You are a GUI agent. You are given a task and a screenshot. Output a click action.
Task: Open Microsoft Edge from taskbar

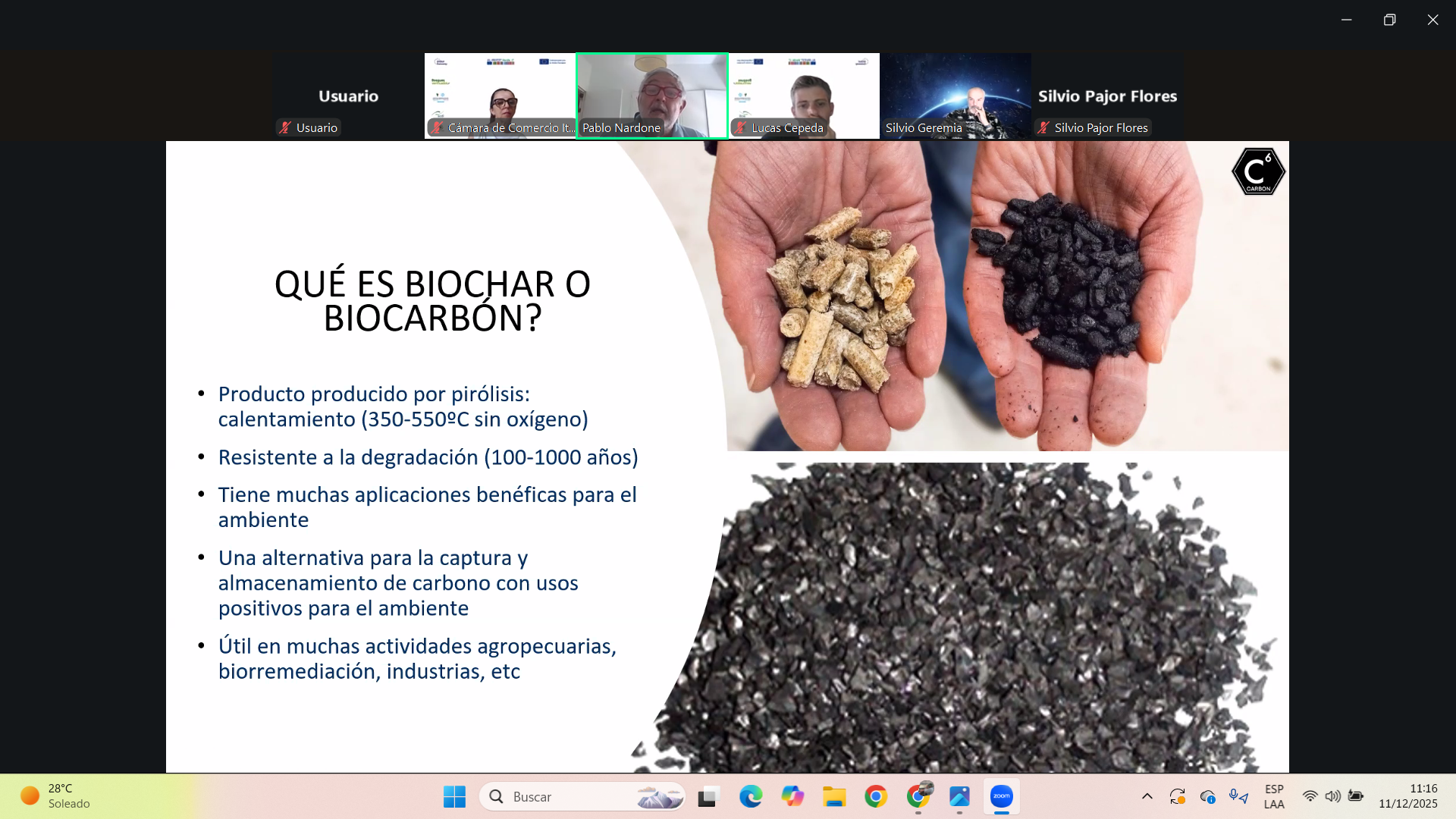point(751,796)
